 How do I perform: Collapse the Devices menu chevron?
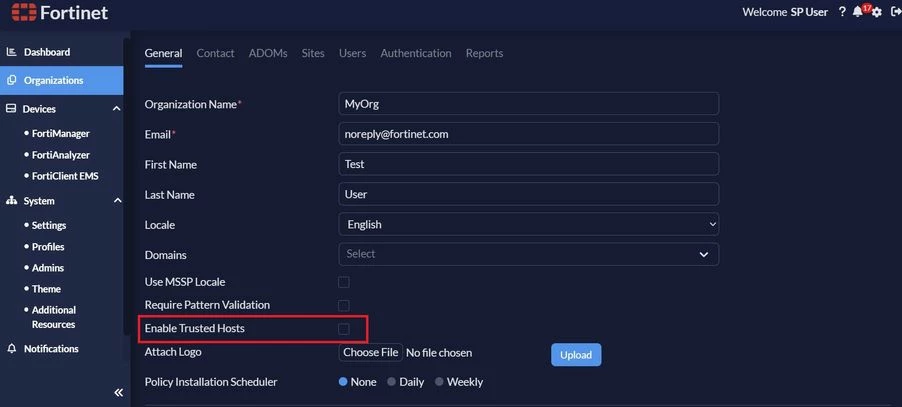pyautogui.click(x=117, y=109)
